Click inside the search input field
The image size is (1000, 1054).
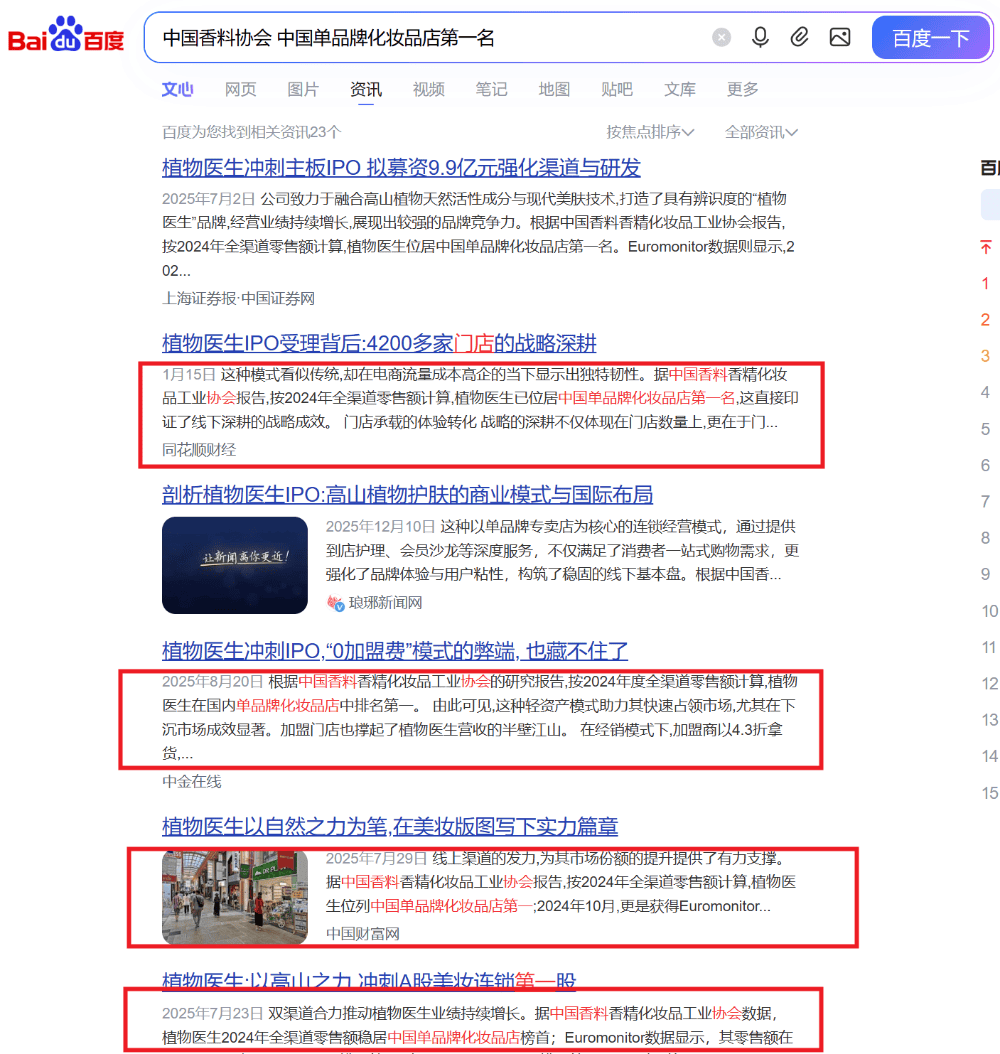420,36
